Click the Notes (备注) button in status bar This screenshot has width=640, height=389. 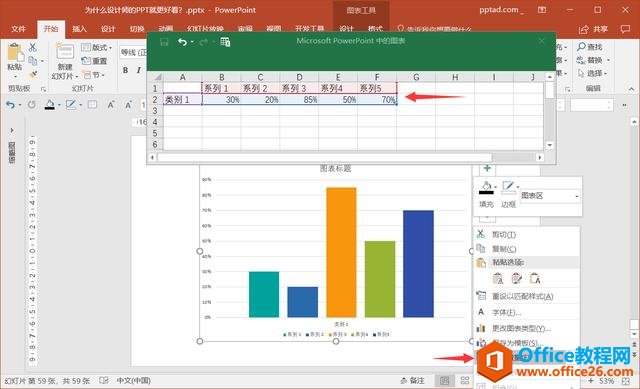[413, 381]
